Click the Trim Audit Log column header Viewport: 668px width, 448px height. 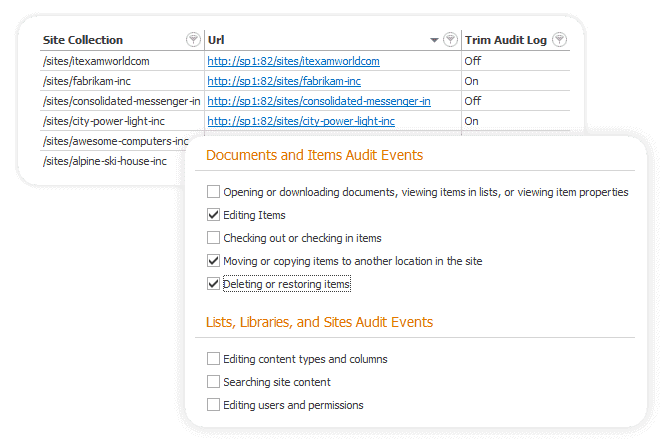click(x=505, y=40)
